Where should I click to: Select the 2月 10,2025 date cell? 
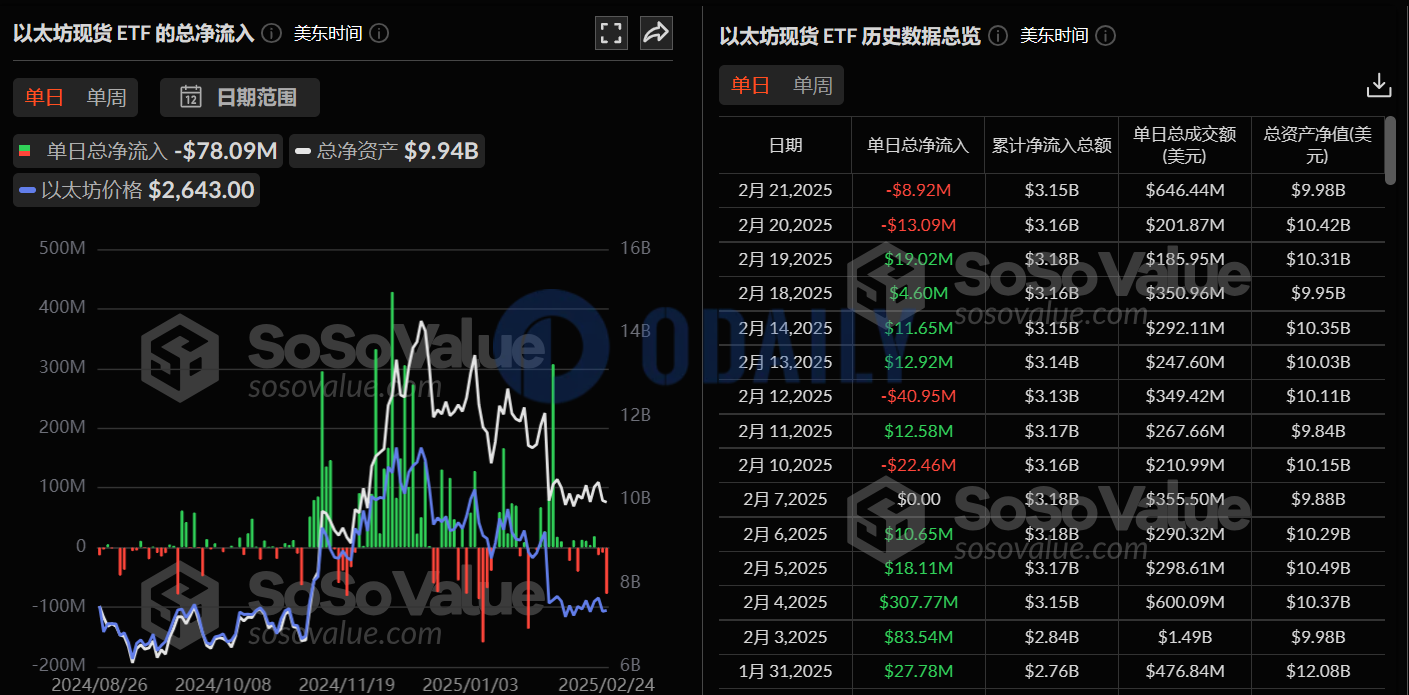(x=785, y=464)
